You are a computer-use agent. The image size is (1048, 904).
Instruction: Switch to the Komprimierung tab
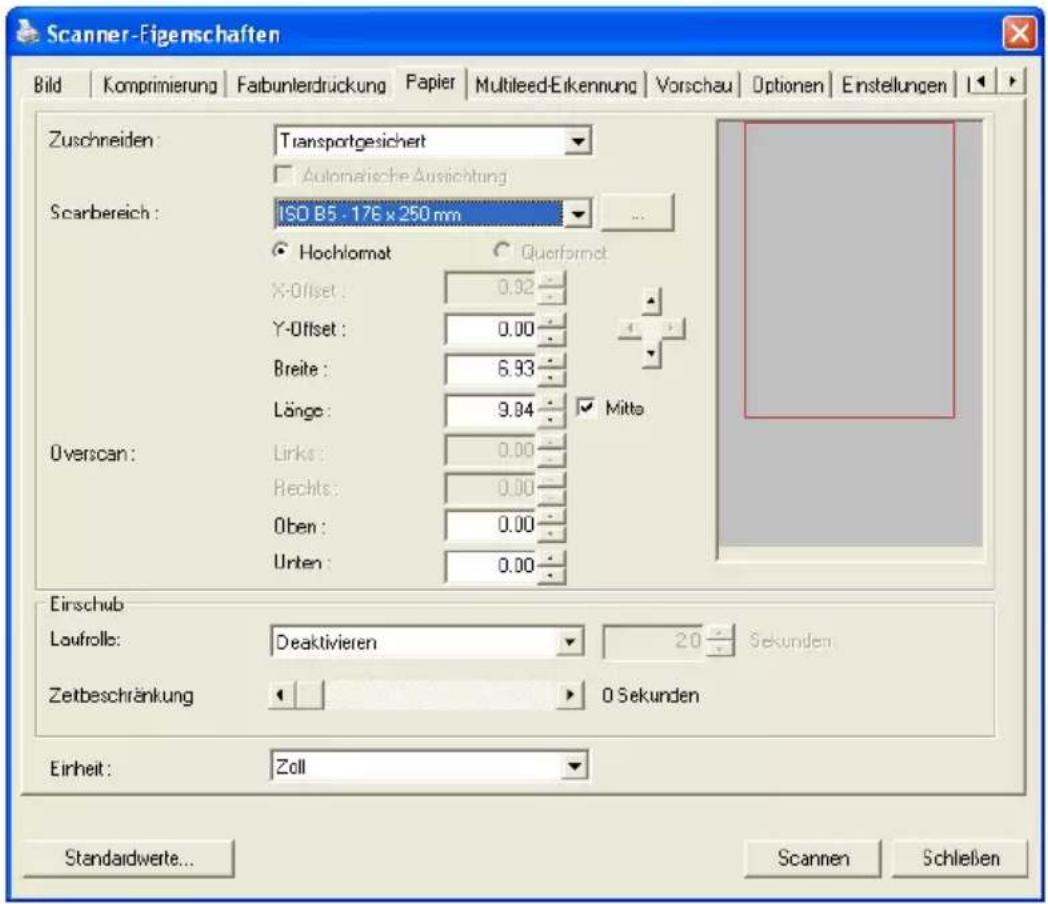(x=160, y=86)
